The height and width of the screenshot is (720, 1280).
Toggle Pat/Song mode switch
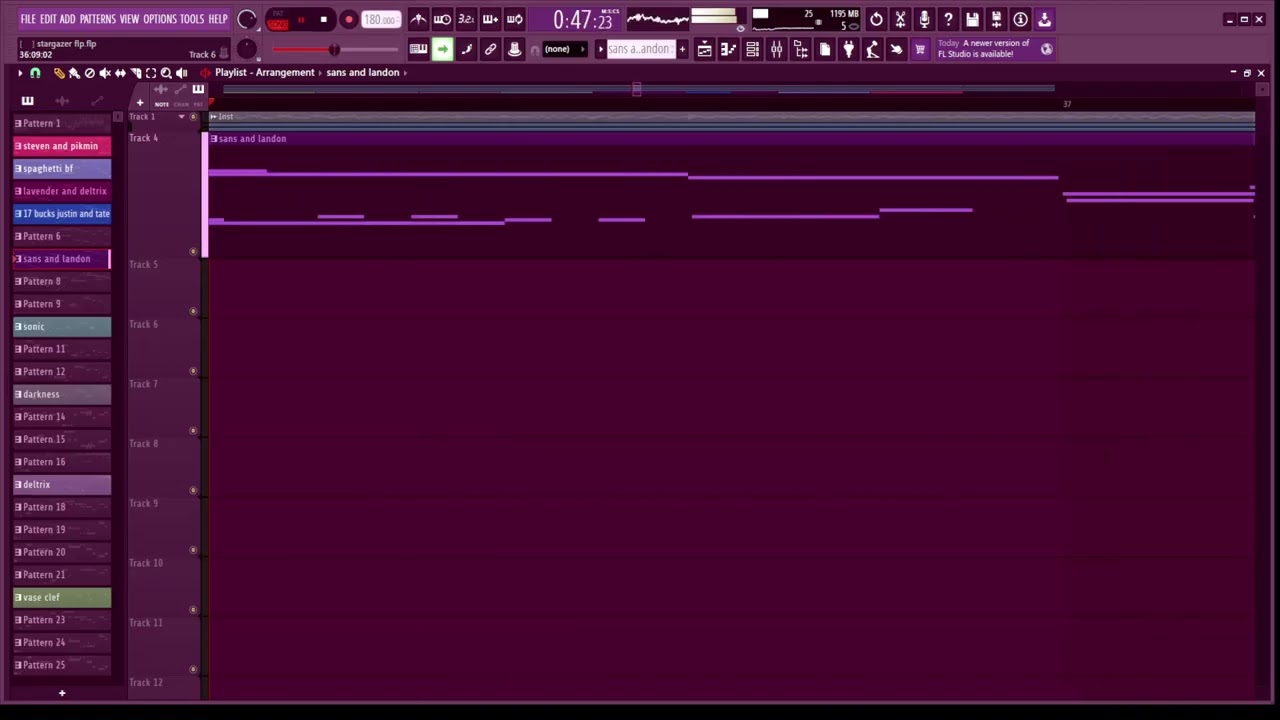pyautogui.click(x=277, y=19)
